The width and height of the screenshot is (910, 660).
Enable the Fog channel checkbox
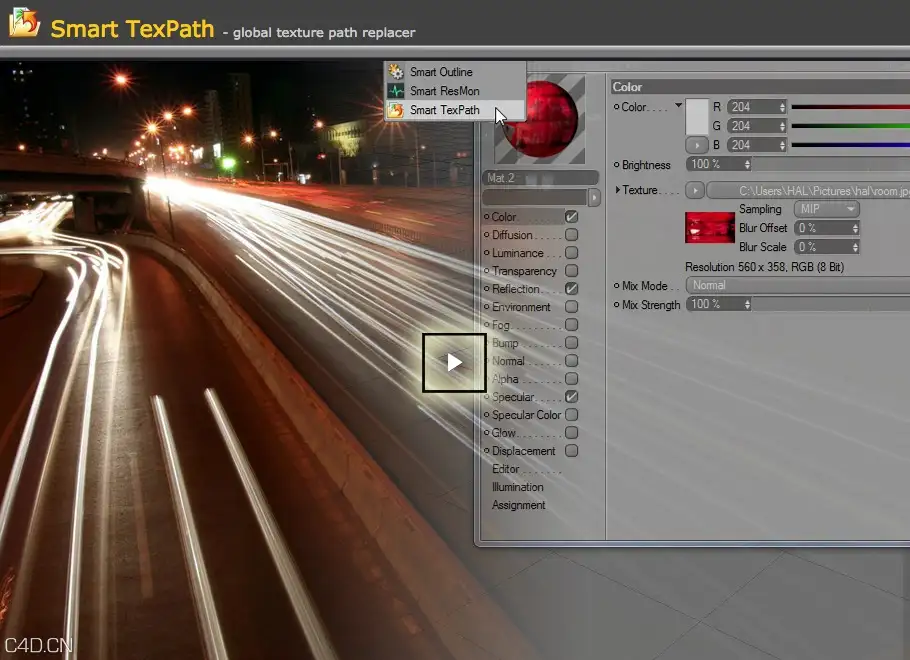[572, 324]
